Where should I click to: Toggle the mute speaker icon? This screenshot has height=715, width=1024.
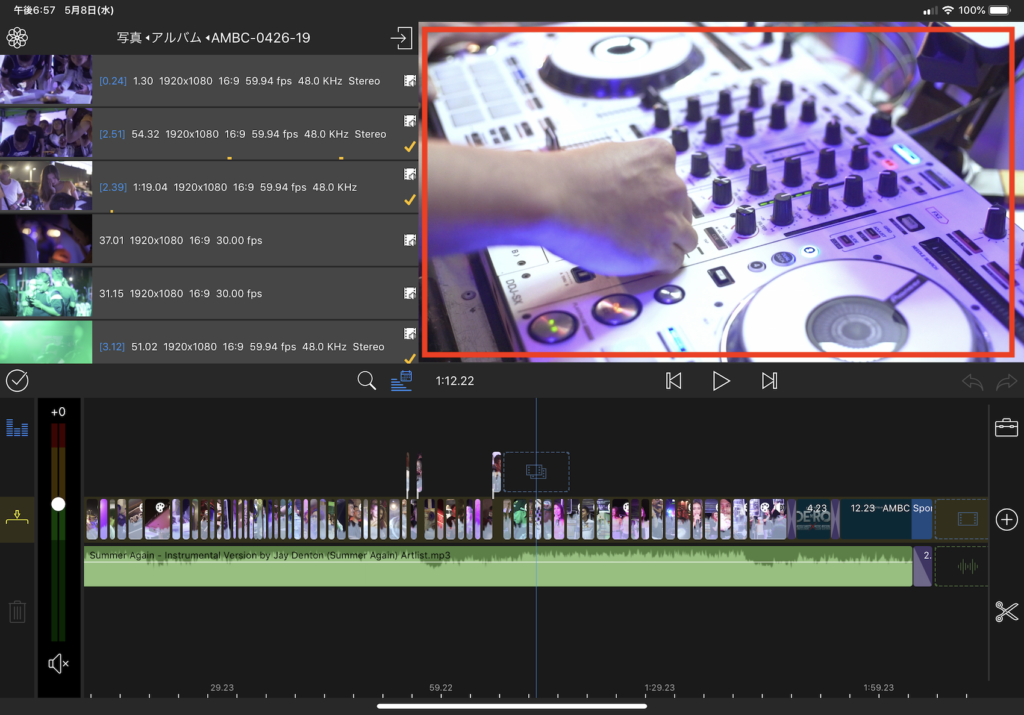coord(58,663)
